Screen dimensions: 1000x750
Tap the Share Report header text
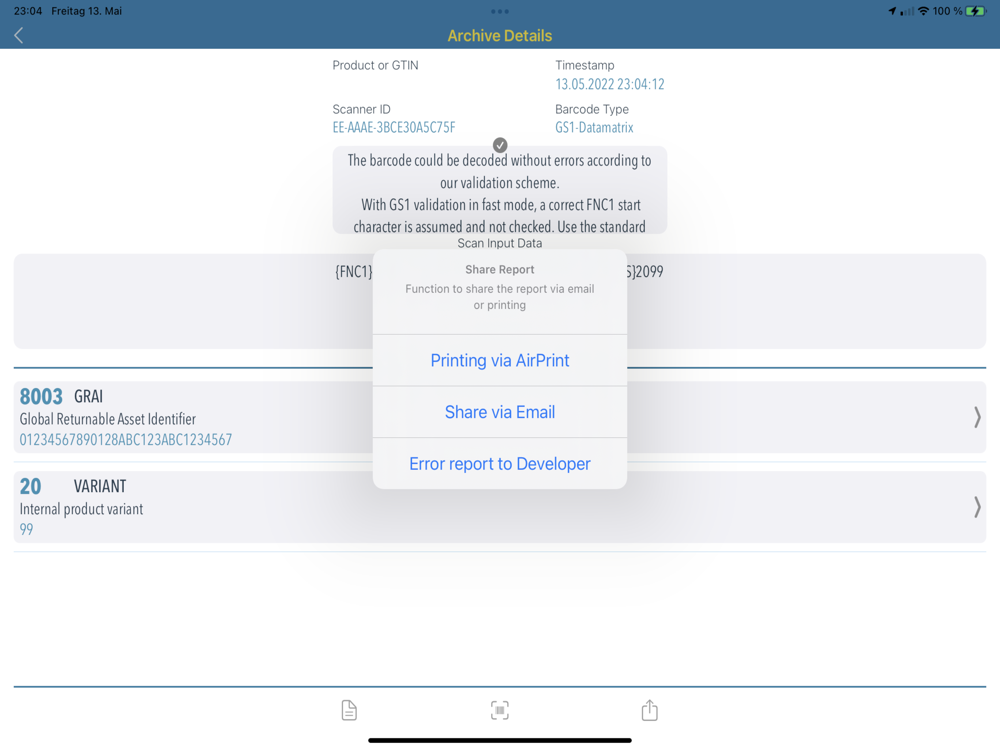coord(499,269)
